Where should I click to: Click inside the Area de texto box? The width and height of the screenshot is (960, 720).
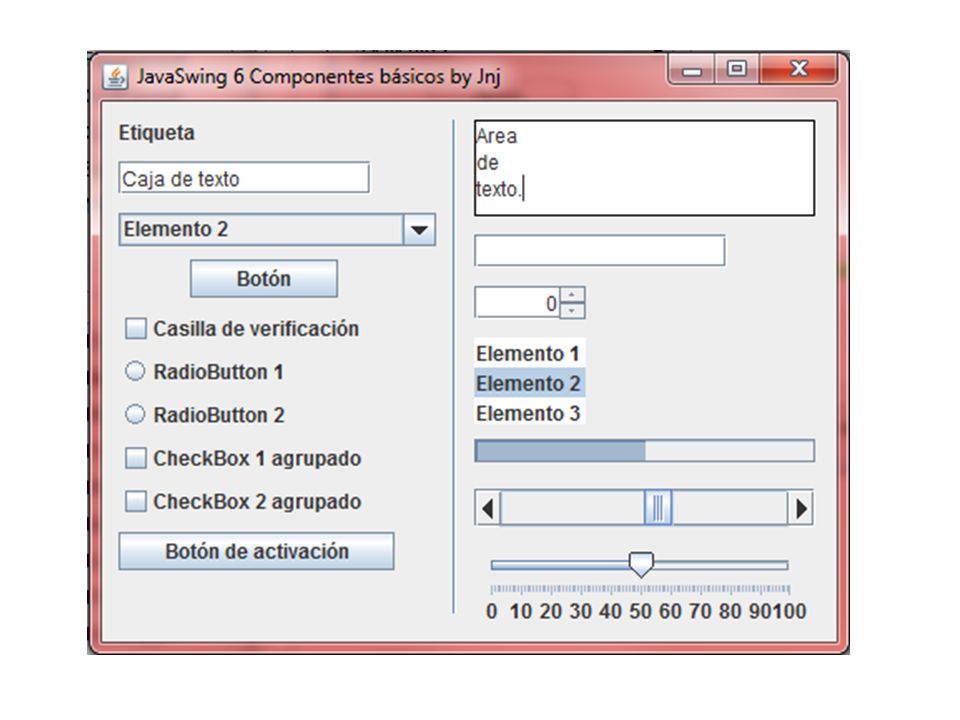645,168
